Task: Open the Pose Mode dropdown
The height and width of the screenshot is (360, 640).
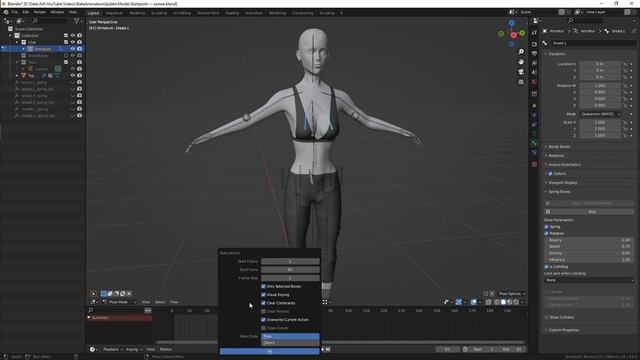Action: coord(119,302)
